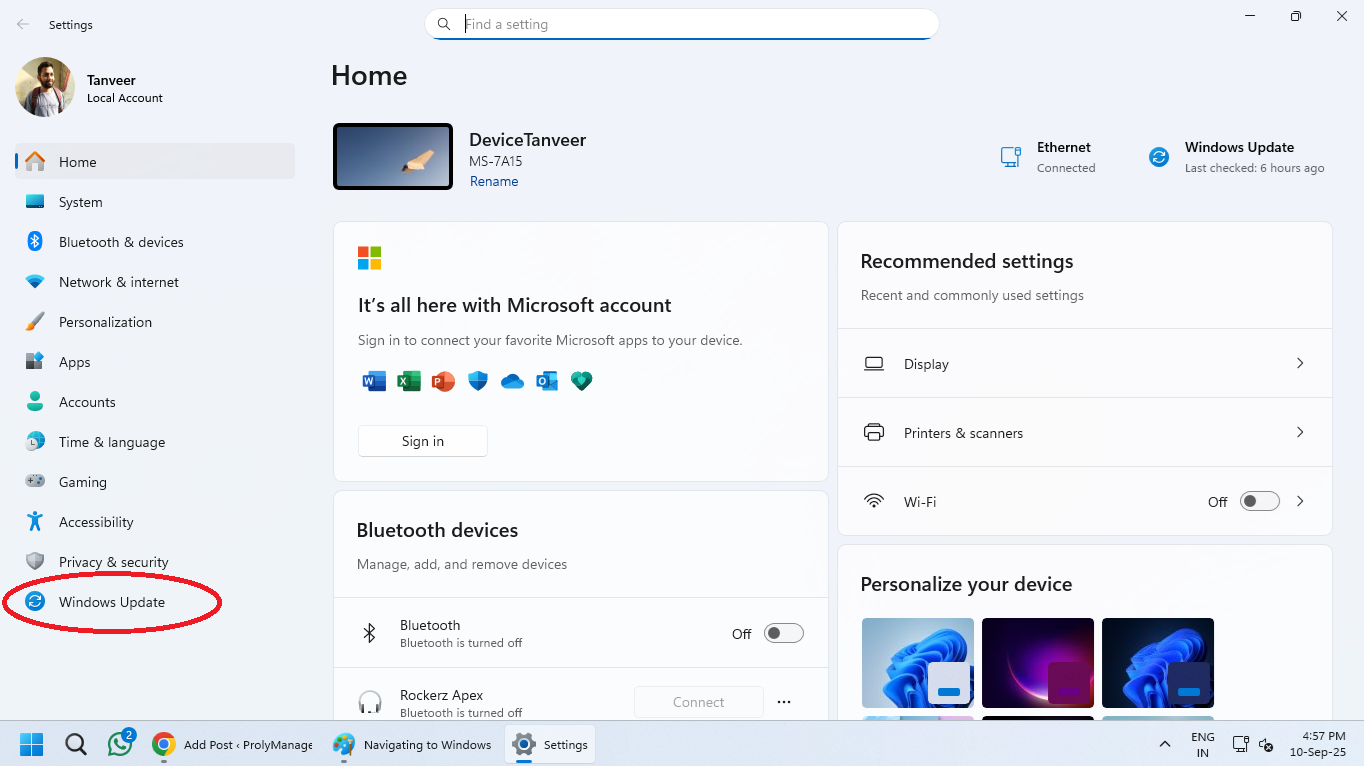This screenshot has height=766, width=1364.
Task: Open WhatsApp from the taskbar
Action: 120,744
